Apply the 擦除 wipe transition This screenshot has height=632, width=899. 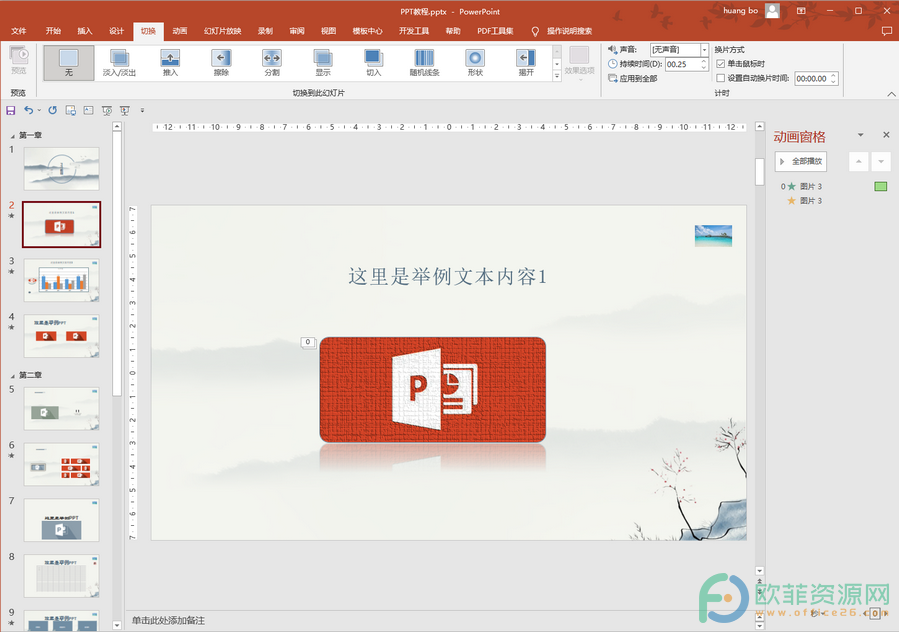click(x=221, y=63)
